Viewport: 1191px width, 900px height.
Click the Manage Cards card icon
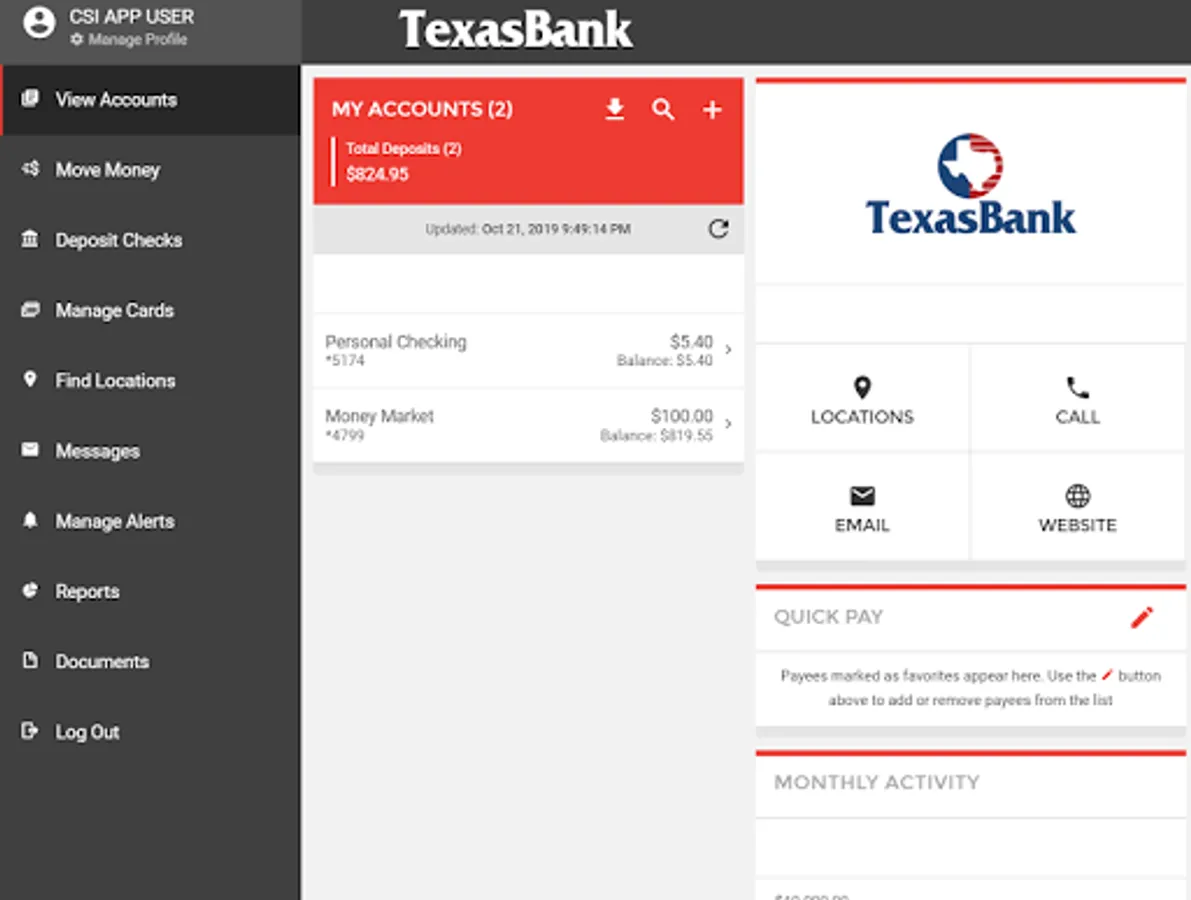[x=30, y=309]
